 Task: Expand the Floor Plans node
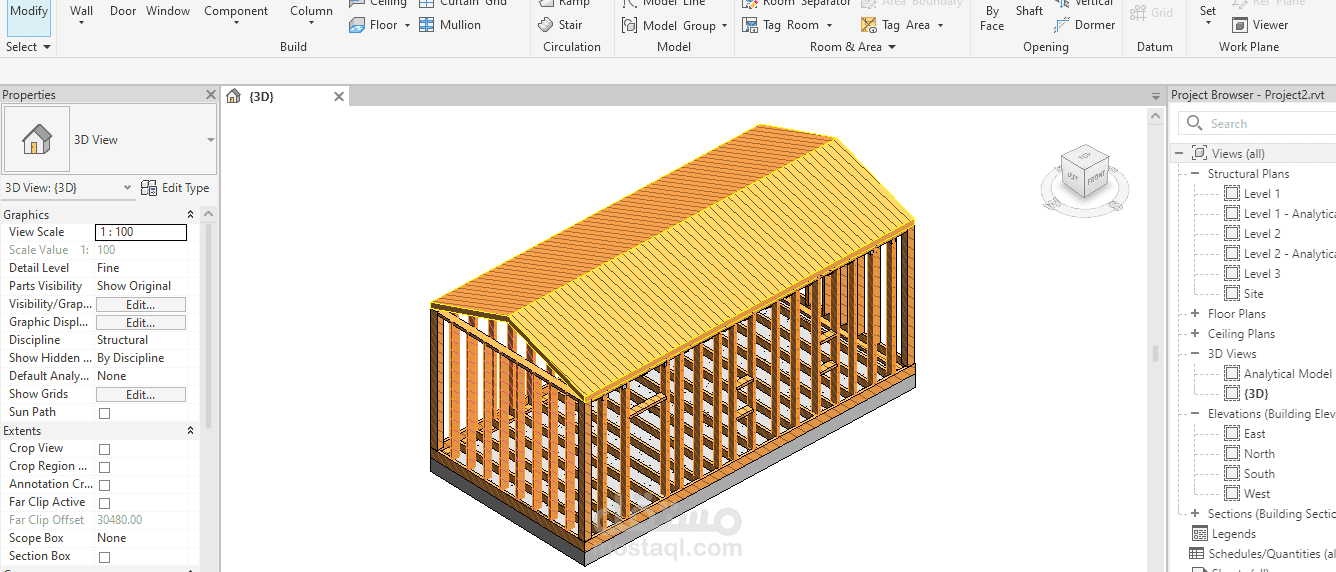pyautogui.click(x=1194, y=314)
